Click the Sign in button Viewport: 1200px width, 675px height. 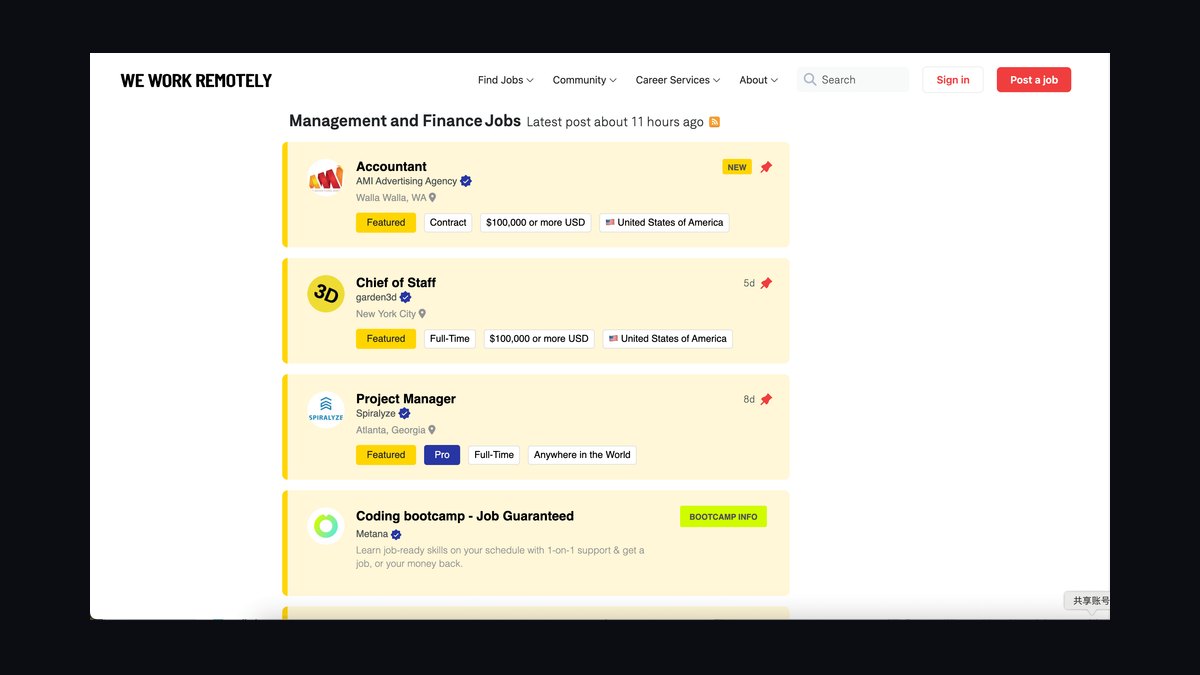click(953, 80)
